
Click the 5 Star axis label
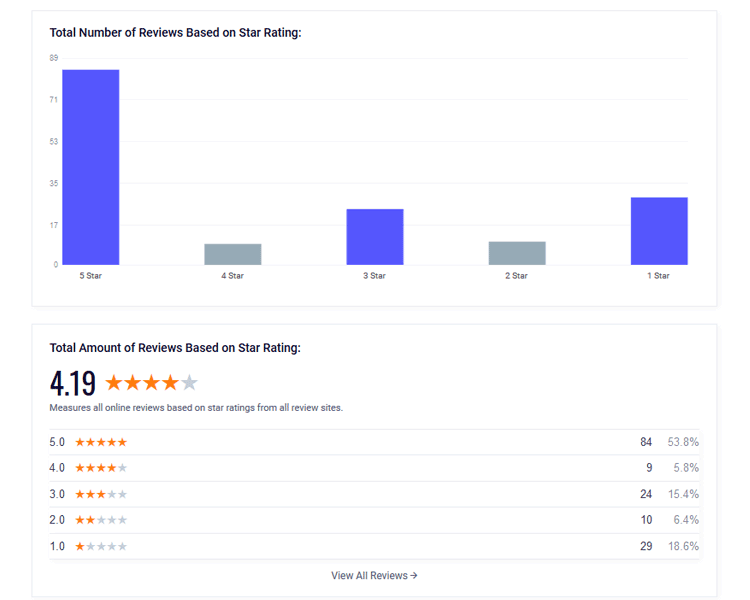(90, 276)
